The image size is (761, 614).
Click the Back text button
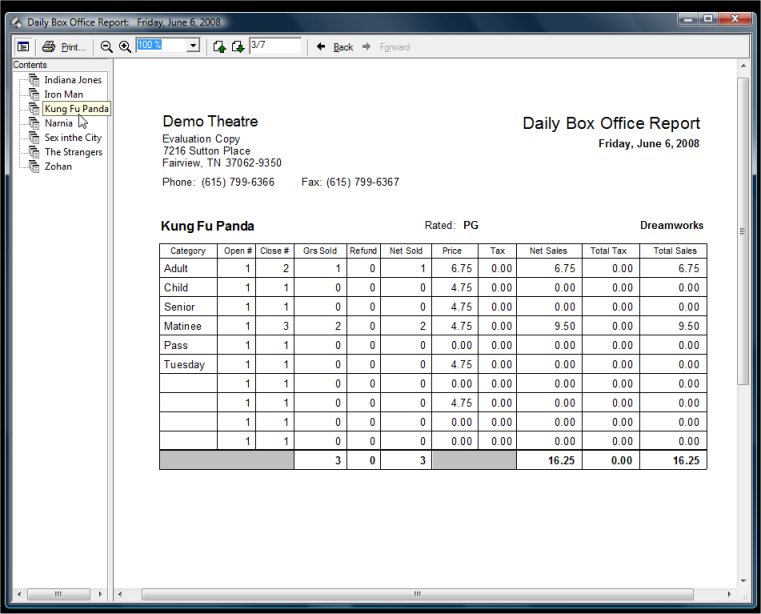(x=343, y=47)
